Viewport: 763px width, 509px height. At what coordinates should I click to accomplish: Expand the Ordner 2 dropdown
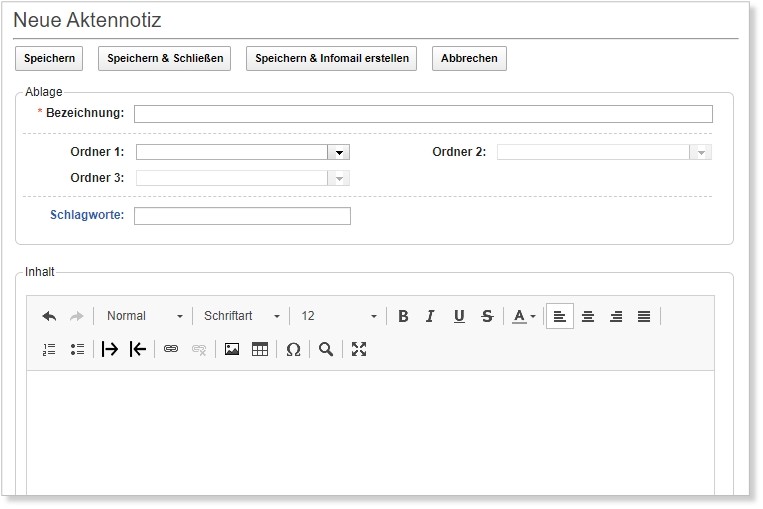[701, 152]
